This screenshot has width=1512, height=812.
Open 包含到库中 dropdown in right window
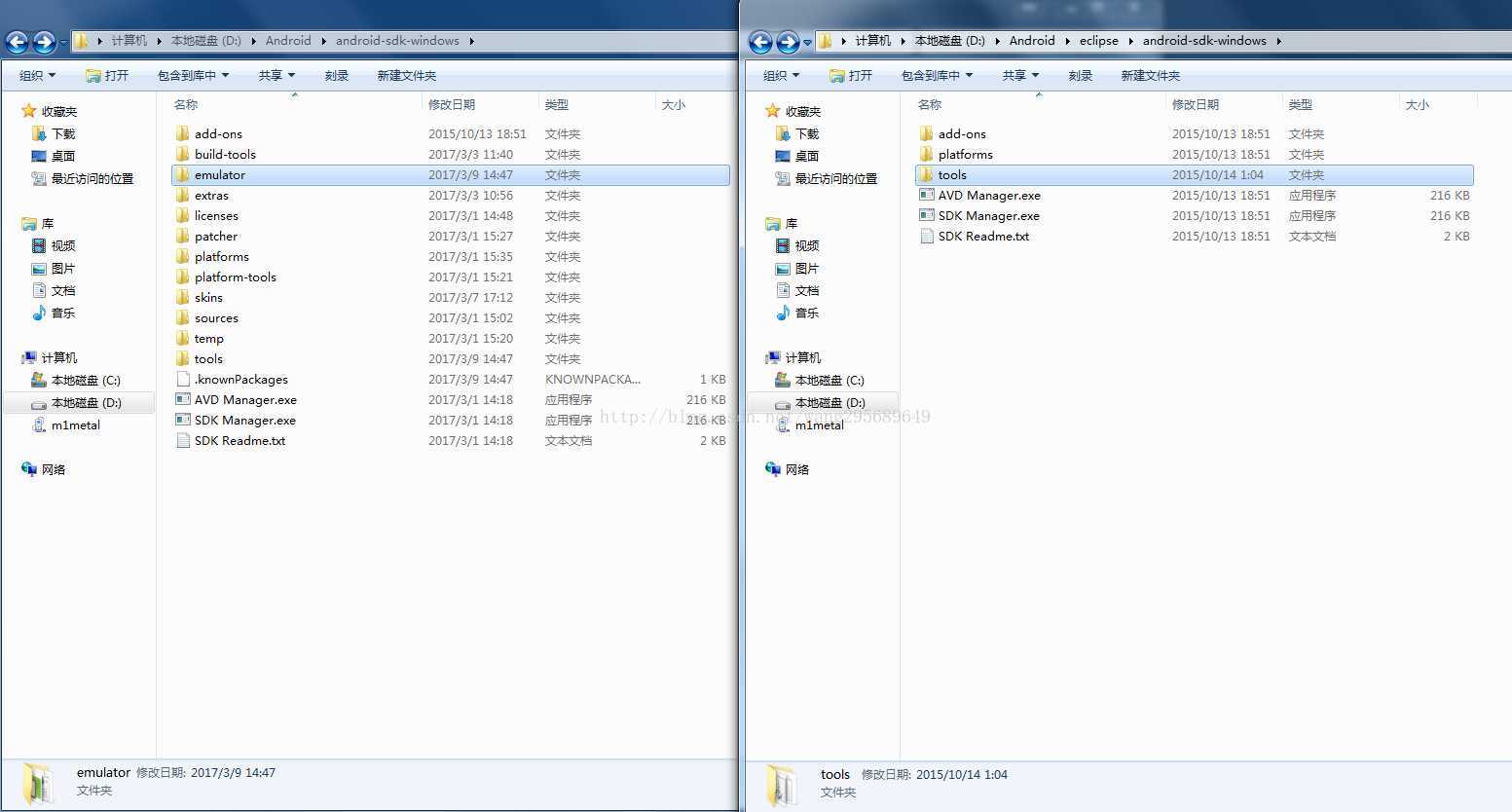point(937,76)
